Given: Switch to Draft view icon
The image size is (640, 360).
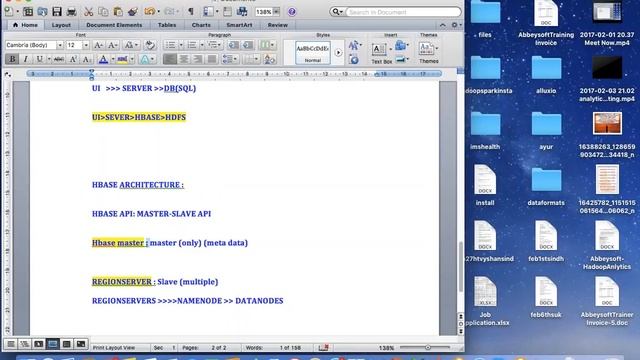Looking at the screenshot, I should pos(11,344).
